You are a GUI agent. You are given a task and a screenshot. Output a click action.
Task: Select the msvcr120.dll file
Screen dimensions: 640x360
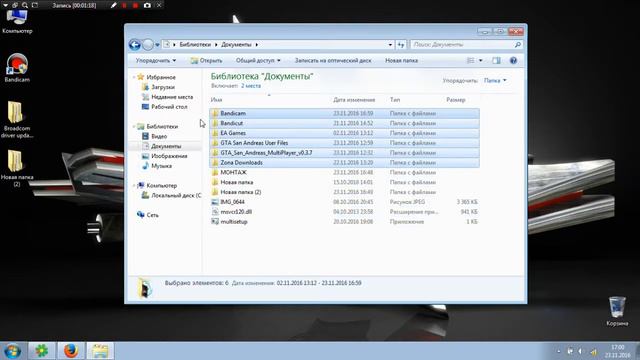(x=344, y=212)
